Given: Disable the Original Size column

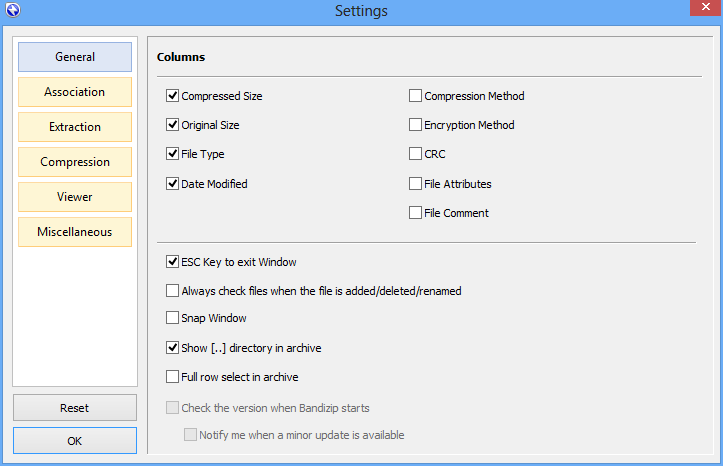Looking at the screenshot, I should 173,126.
